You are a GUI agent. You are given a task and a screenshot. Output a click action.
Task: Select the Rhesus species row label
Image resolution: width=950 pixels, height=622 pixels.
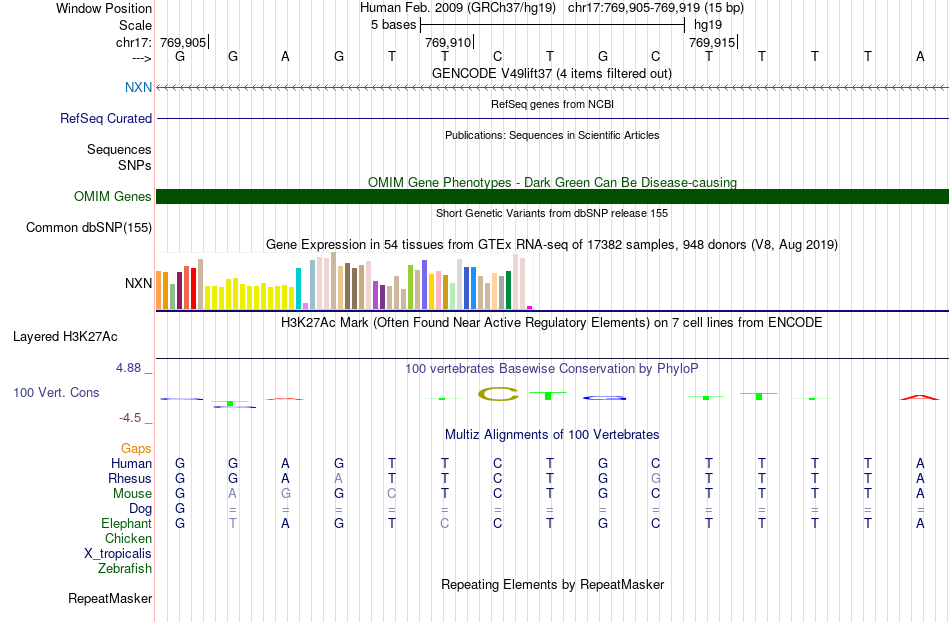point(130,478)
